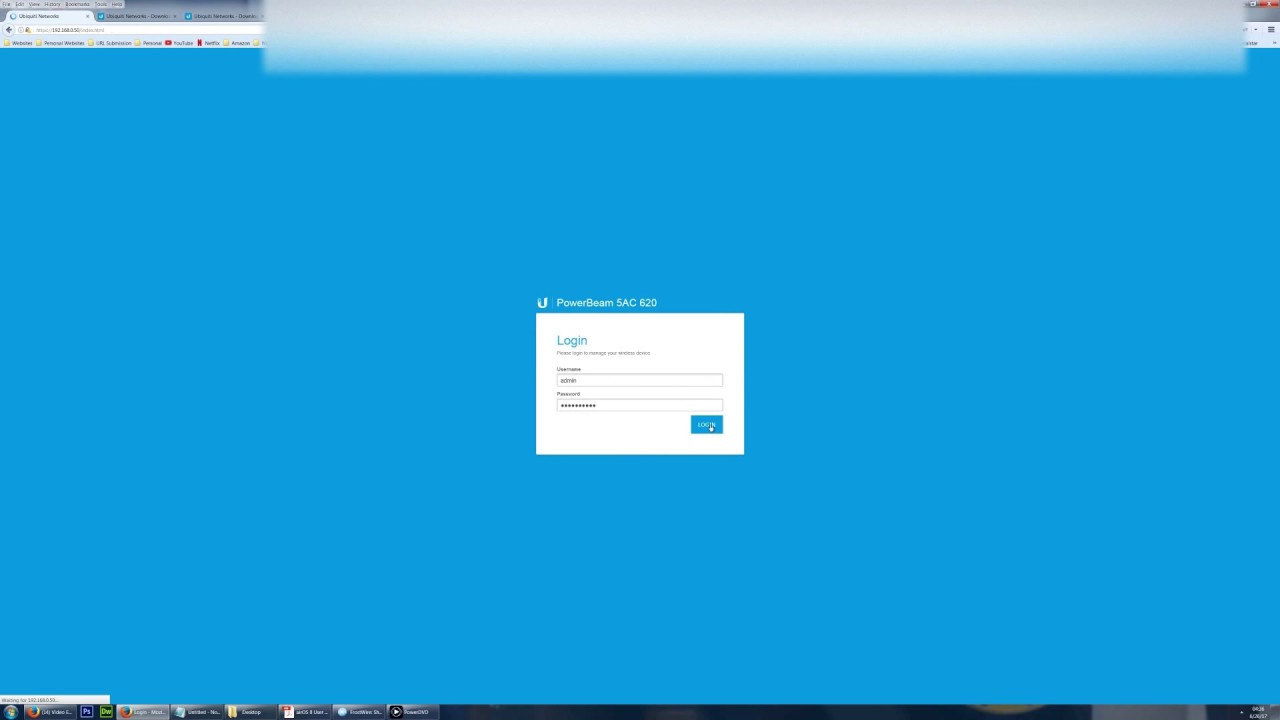Open the Netflix bookmark
Screen dimensions: 1280x720
tap(208, 43)
